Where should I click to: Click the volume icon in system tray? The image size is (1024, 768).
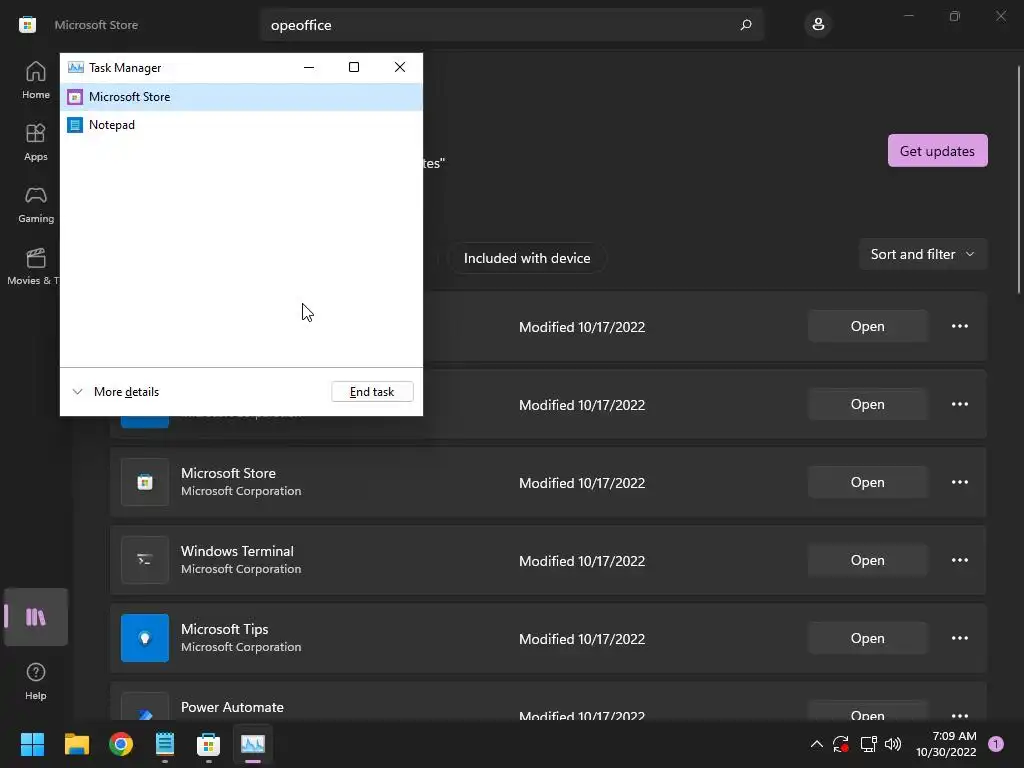click(893, 744)
